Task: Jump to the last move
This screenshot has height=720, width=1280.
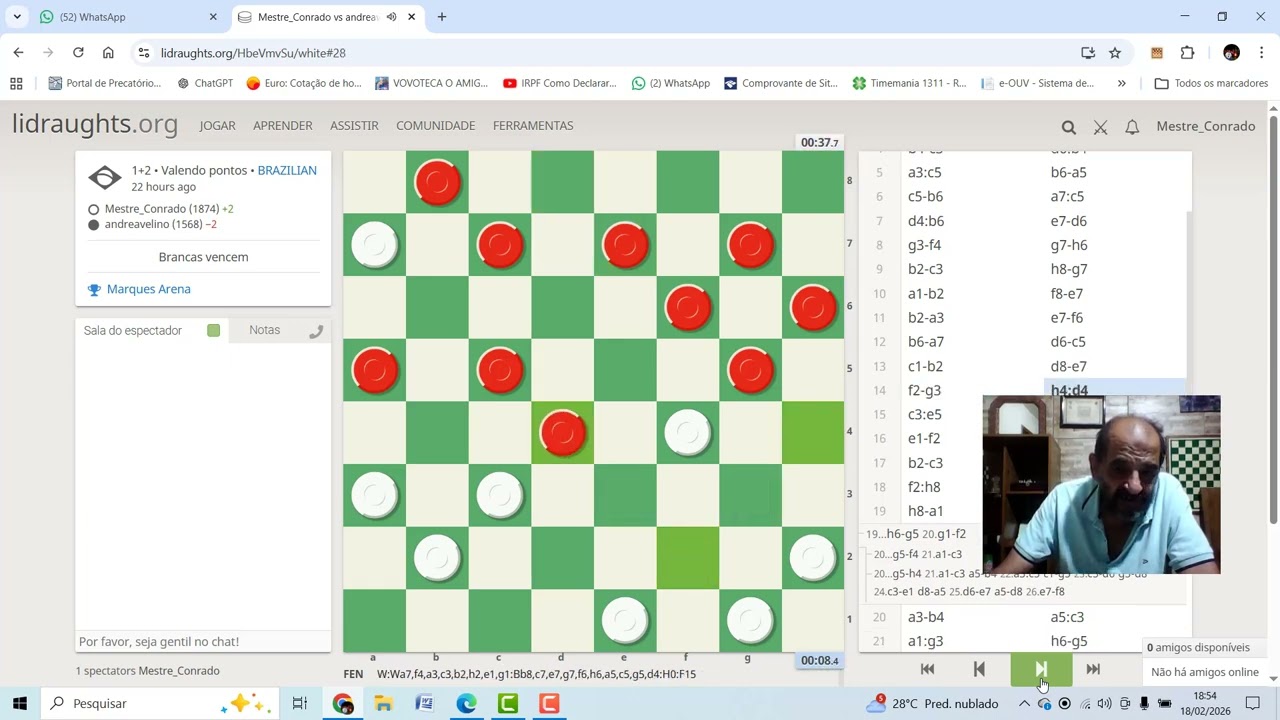Action: coord(1093,669)
